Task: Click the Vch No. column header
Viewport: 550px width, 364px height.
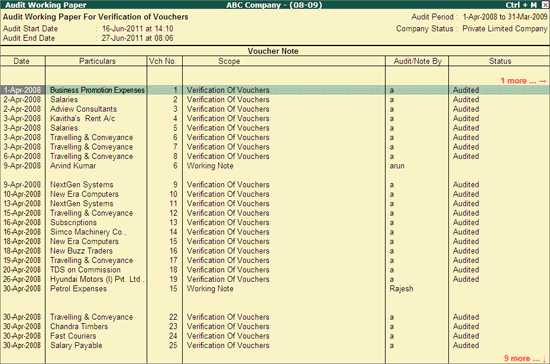Action: coord(162,61)
